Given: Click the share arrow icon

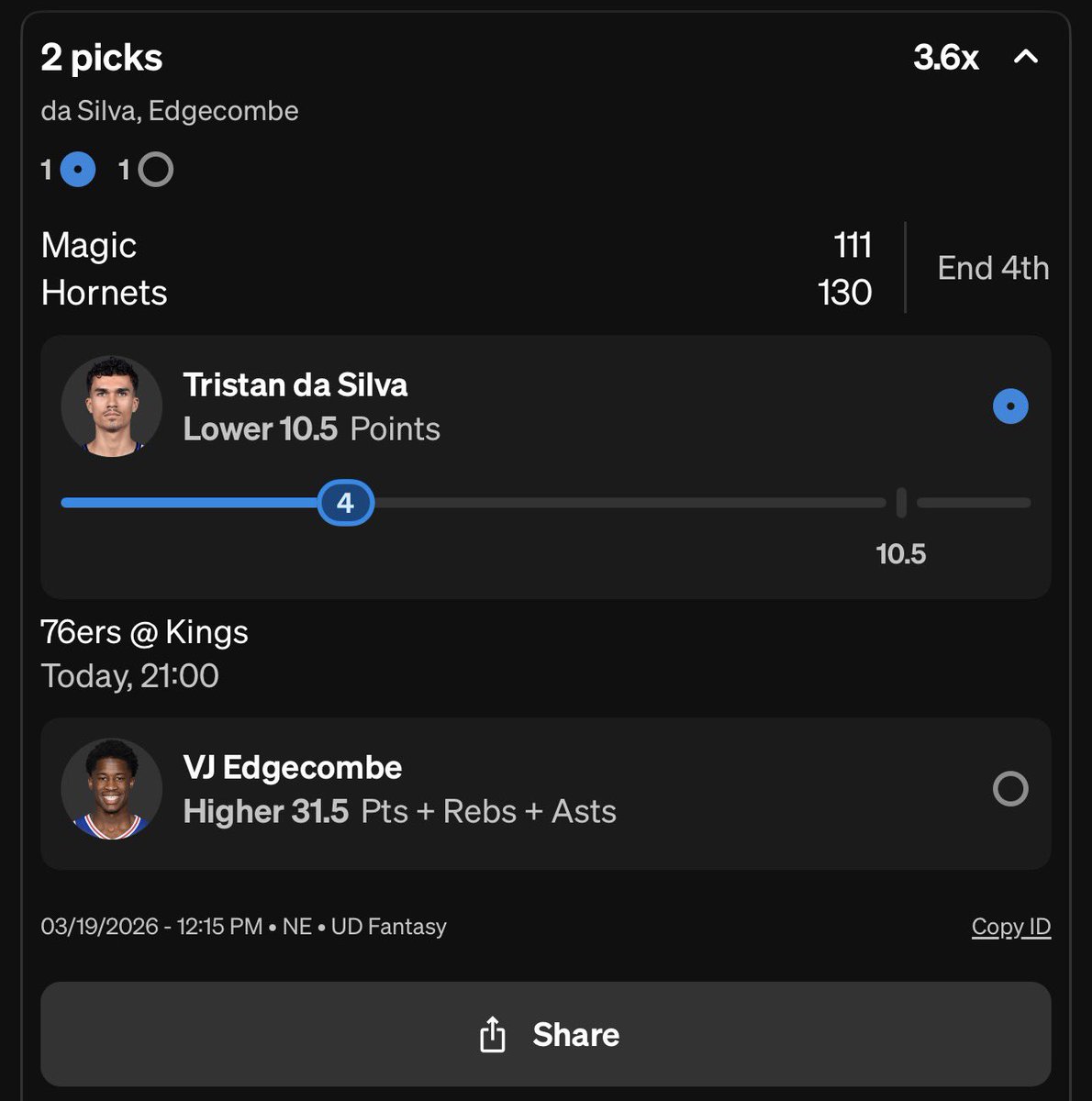Looking at the screenshot, I should coord(493,1034).
